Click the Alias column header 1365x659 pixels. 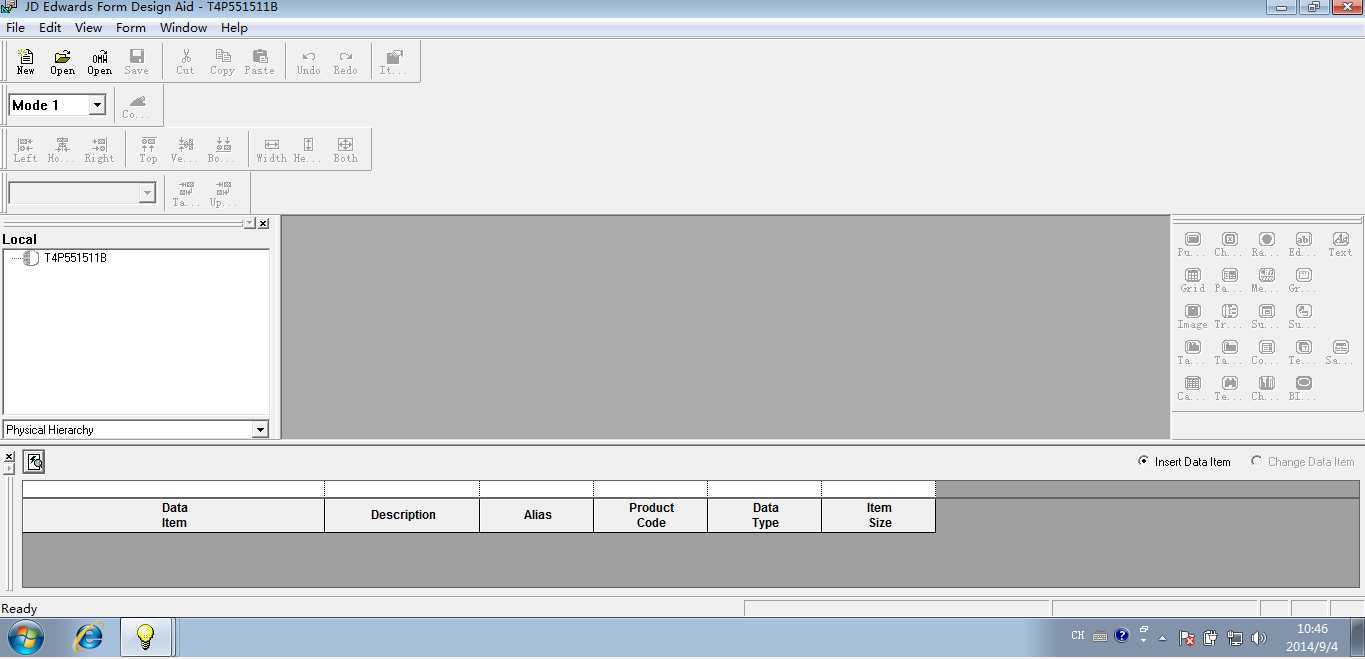(537, 515)
